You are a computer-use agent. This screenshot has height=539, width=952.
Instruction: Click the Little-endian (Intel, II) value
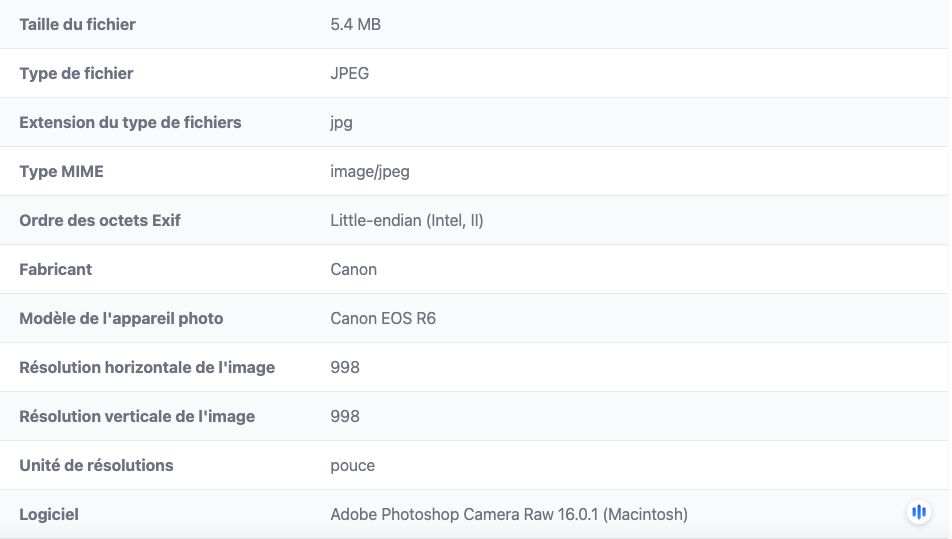pyautogui.click(x=407, y=220)
